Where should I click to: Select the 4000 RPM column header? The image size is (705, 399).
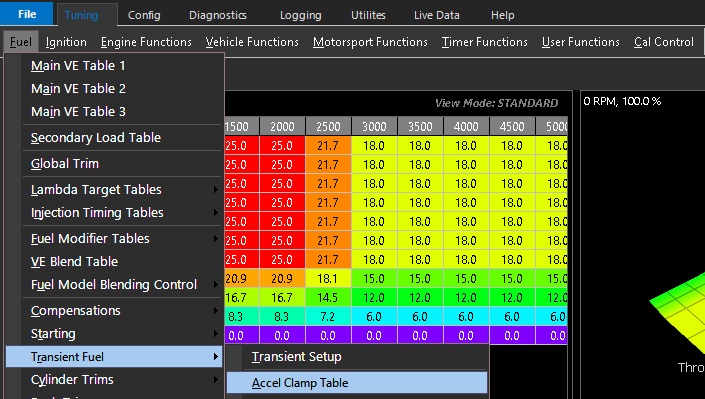coord(466,127)
